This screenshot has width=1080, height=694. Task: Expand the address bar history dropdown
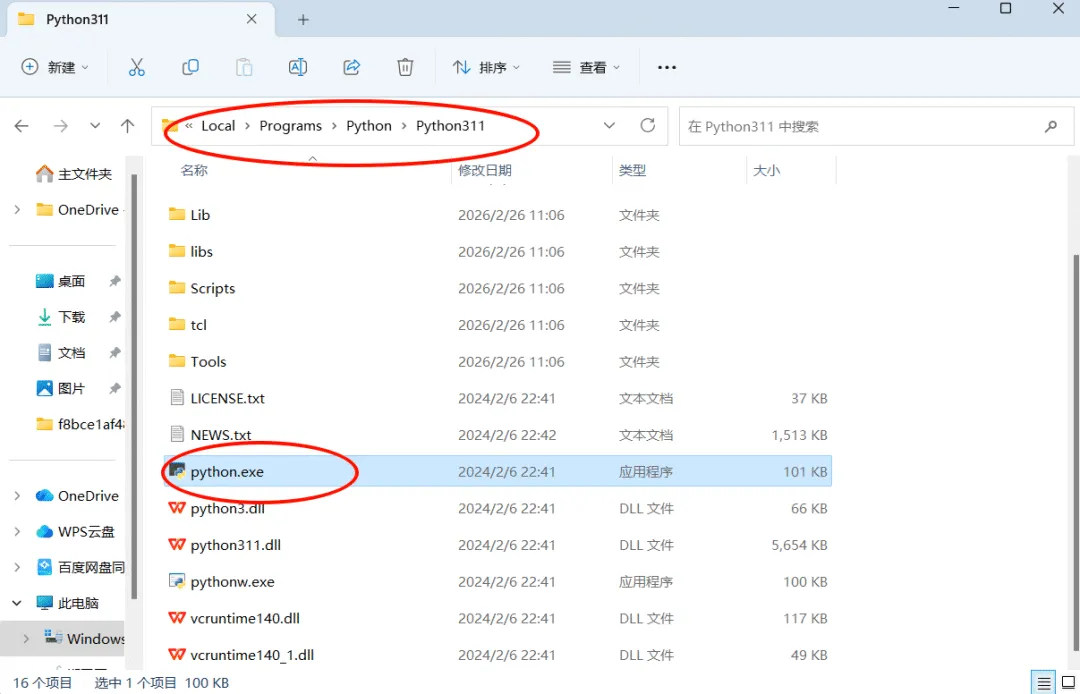[x=609, y=125]
